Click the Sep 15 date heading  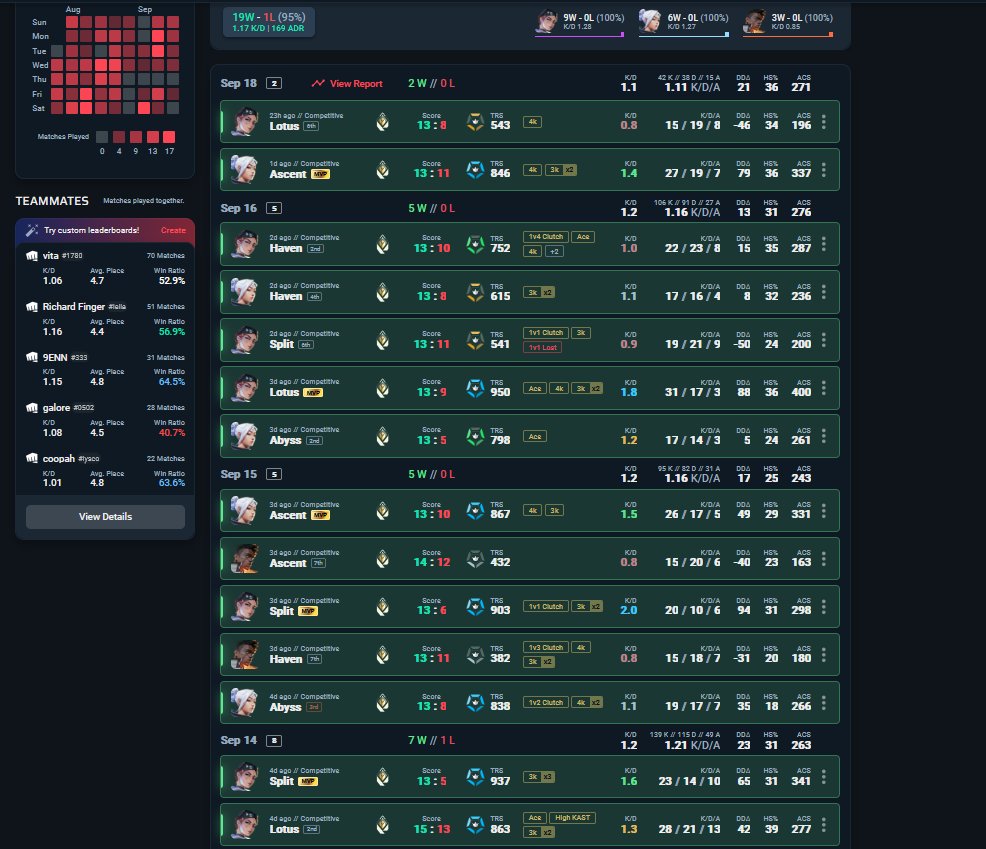(238, 474)
